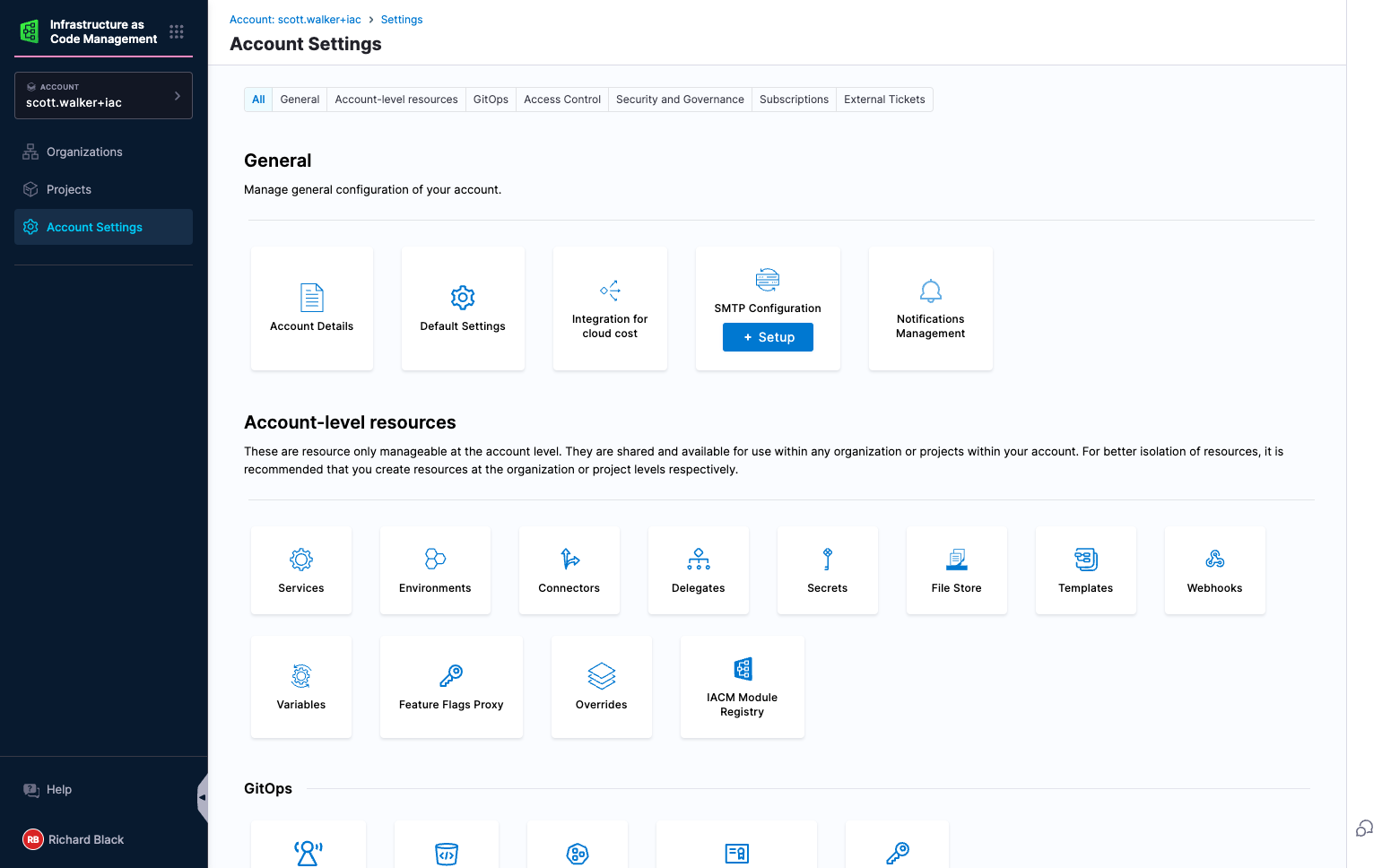Select the Integration for cloud cost icon
This screenshot has height=868, width=1382.
(x=610, y=291)
